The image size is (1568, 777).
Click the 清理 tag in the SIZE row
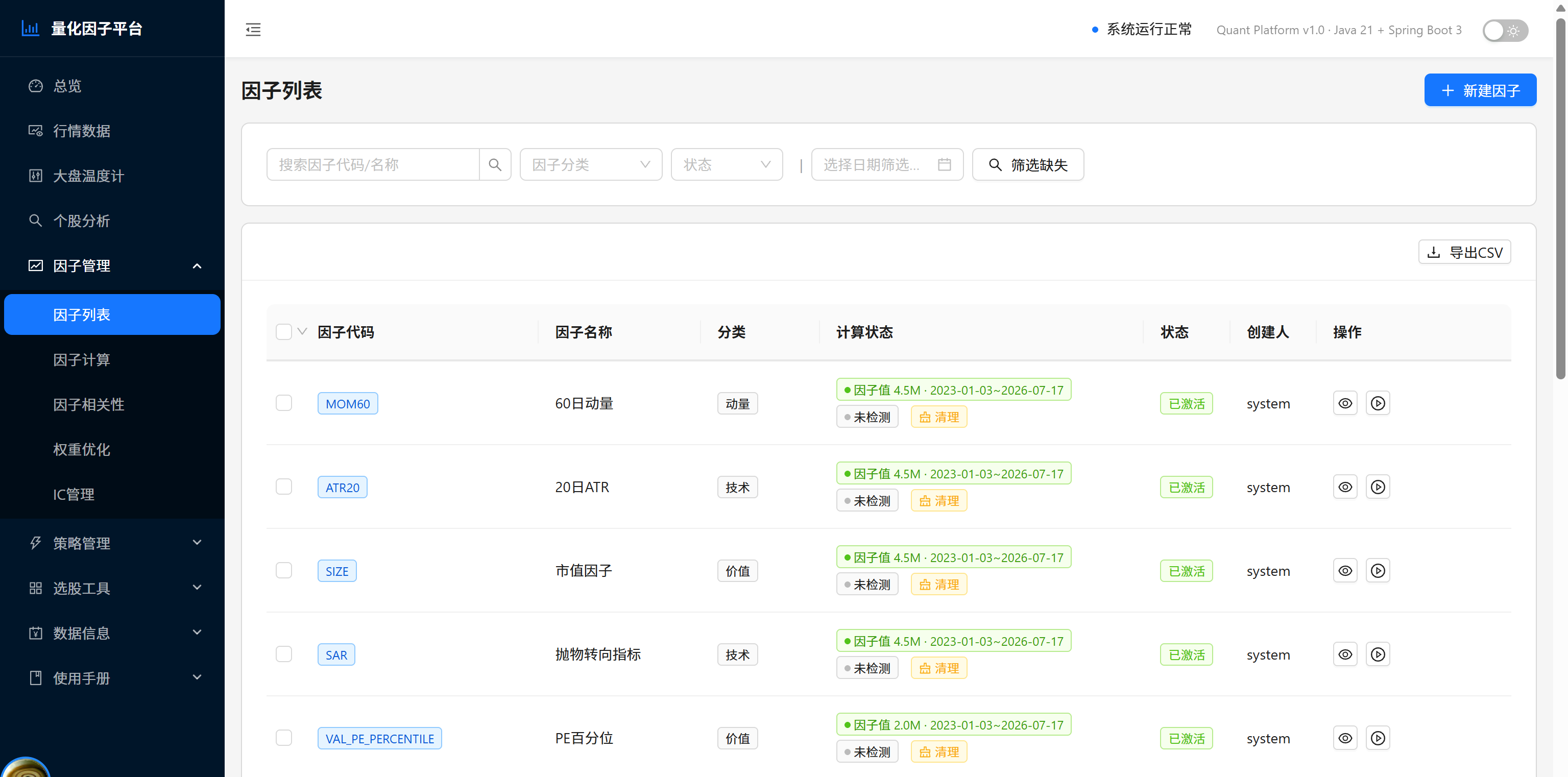tap(939, 584)
